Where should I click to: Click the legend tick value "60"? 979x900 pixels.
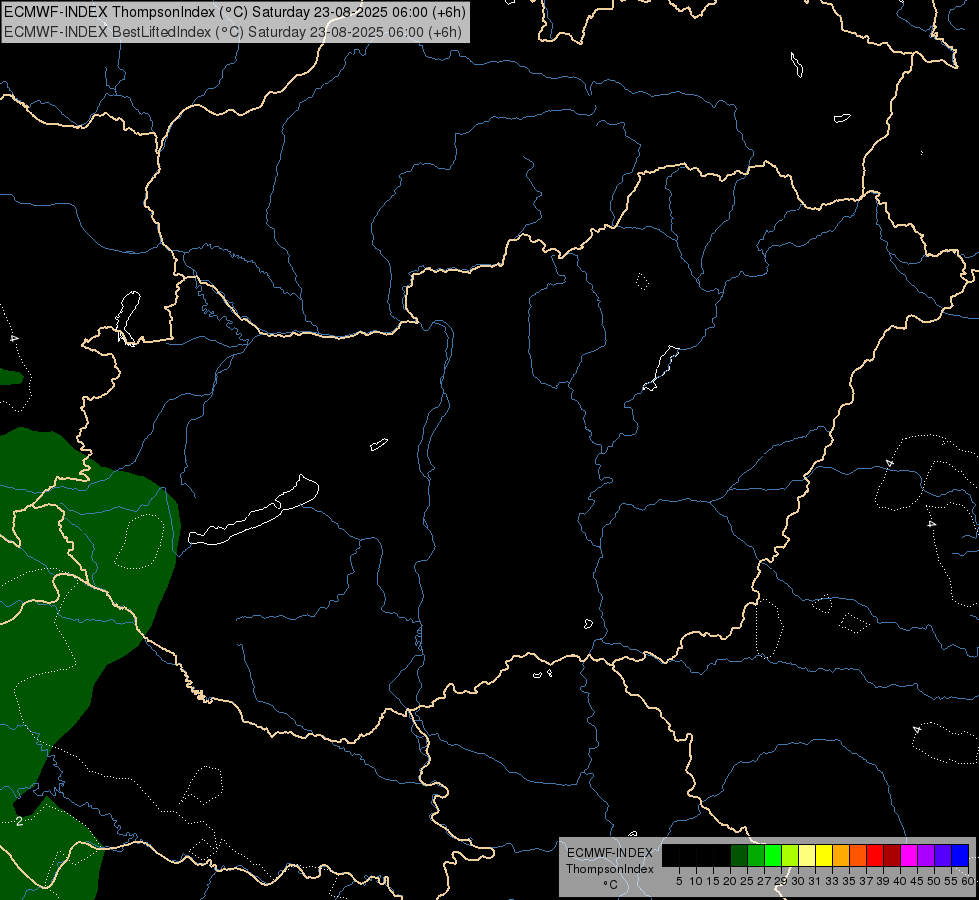pos(968,881)
